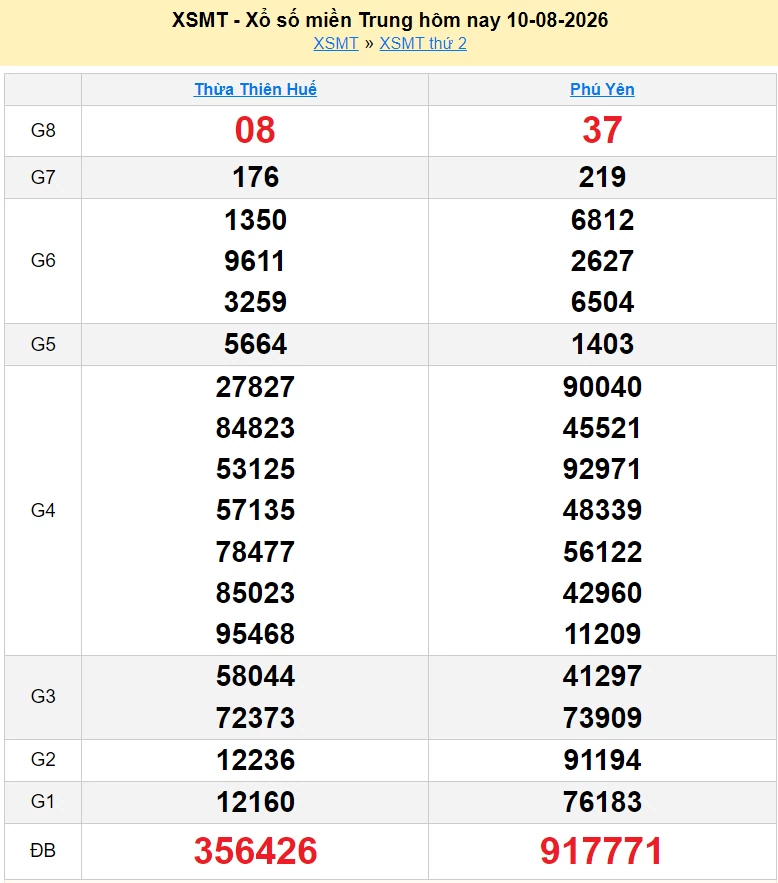Open the XSMT breadcrumb link
This screenshot has height=883, width=778.
pyautogui.click(x=336, y=43)
